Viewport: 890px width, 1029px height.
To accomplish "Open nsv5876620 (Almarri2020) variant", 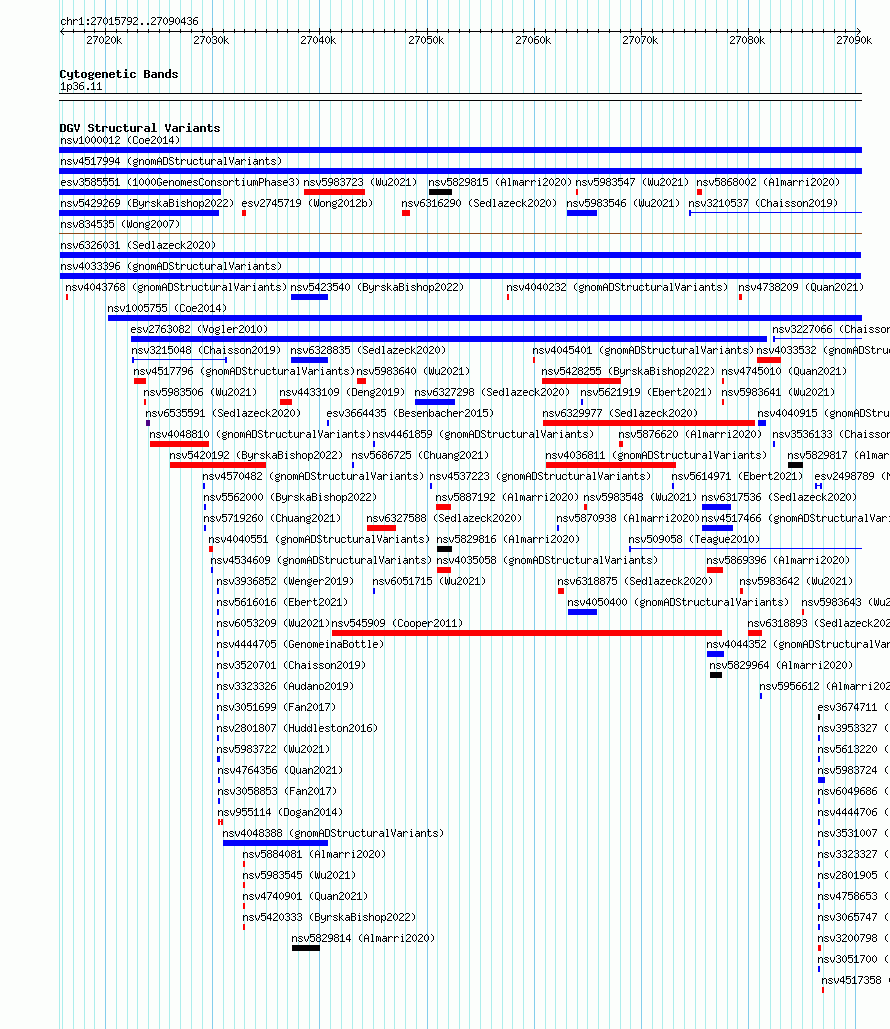I will 690,434.
